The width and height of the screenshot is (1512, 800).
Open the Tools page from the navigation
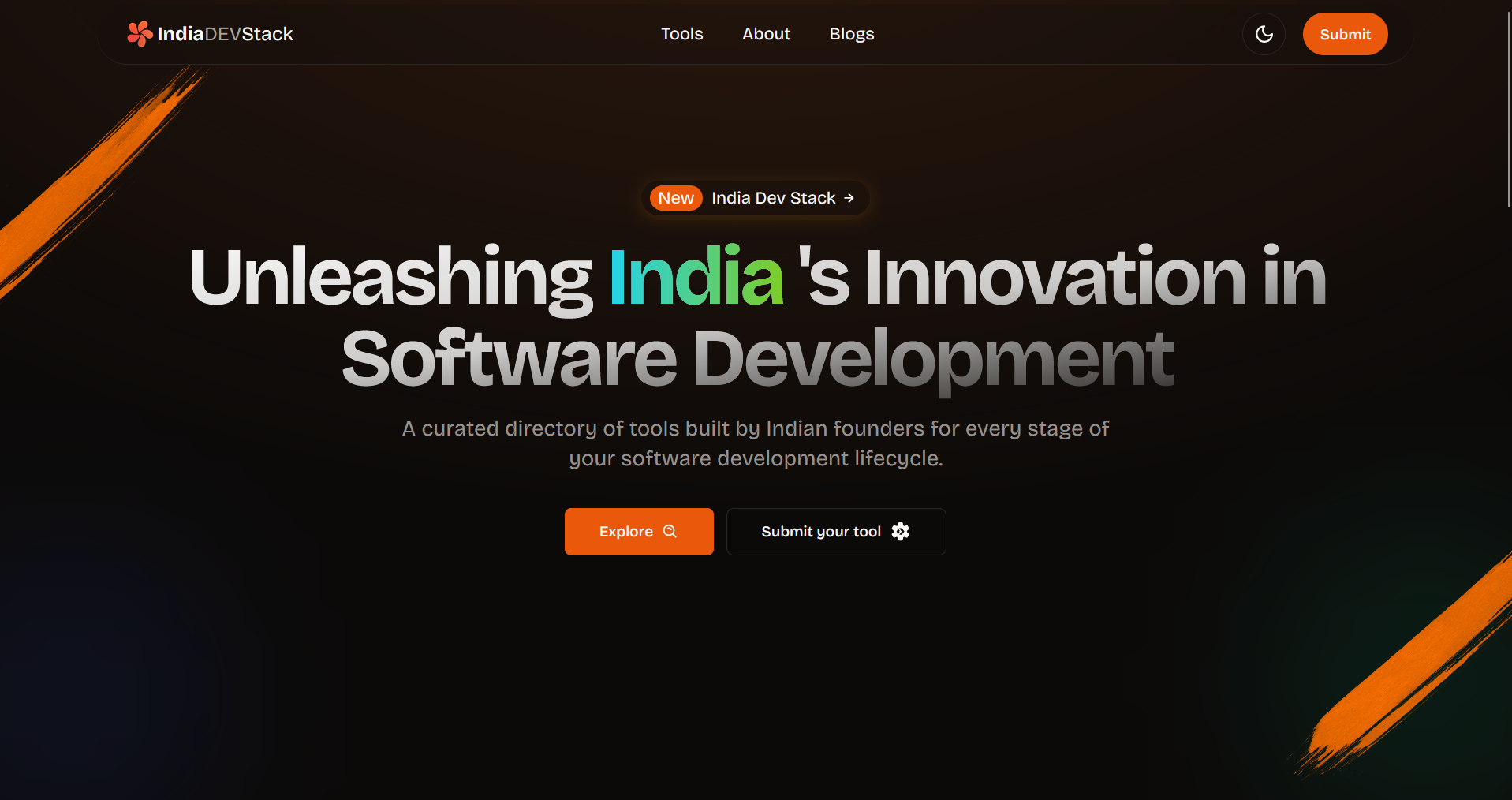[681, 34]
